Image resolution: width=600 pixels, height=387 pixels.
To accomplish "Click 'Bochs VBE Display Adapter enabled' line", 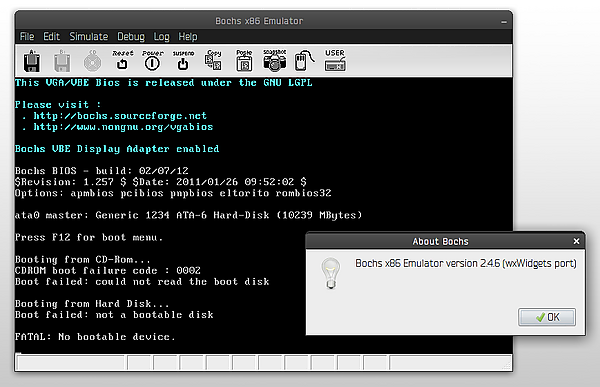I will pyautogui.click(x=117, y=149).
